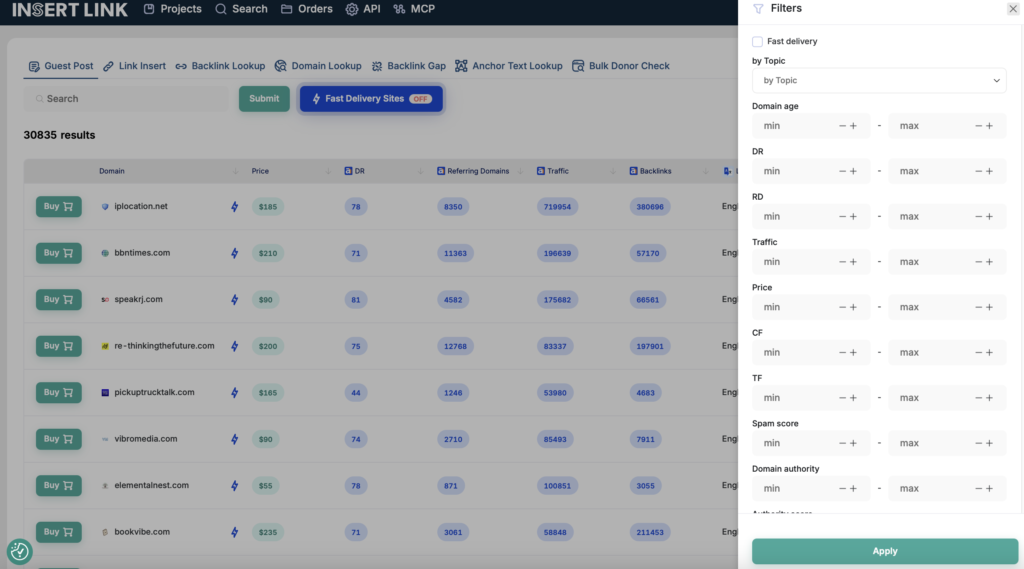Click the Submit button
This screenshot has width=1024, height=569.
coord(264,99)
